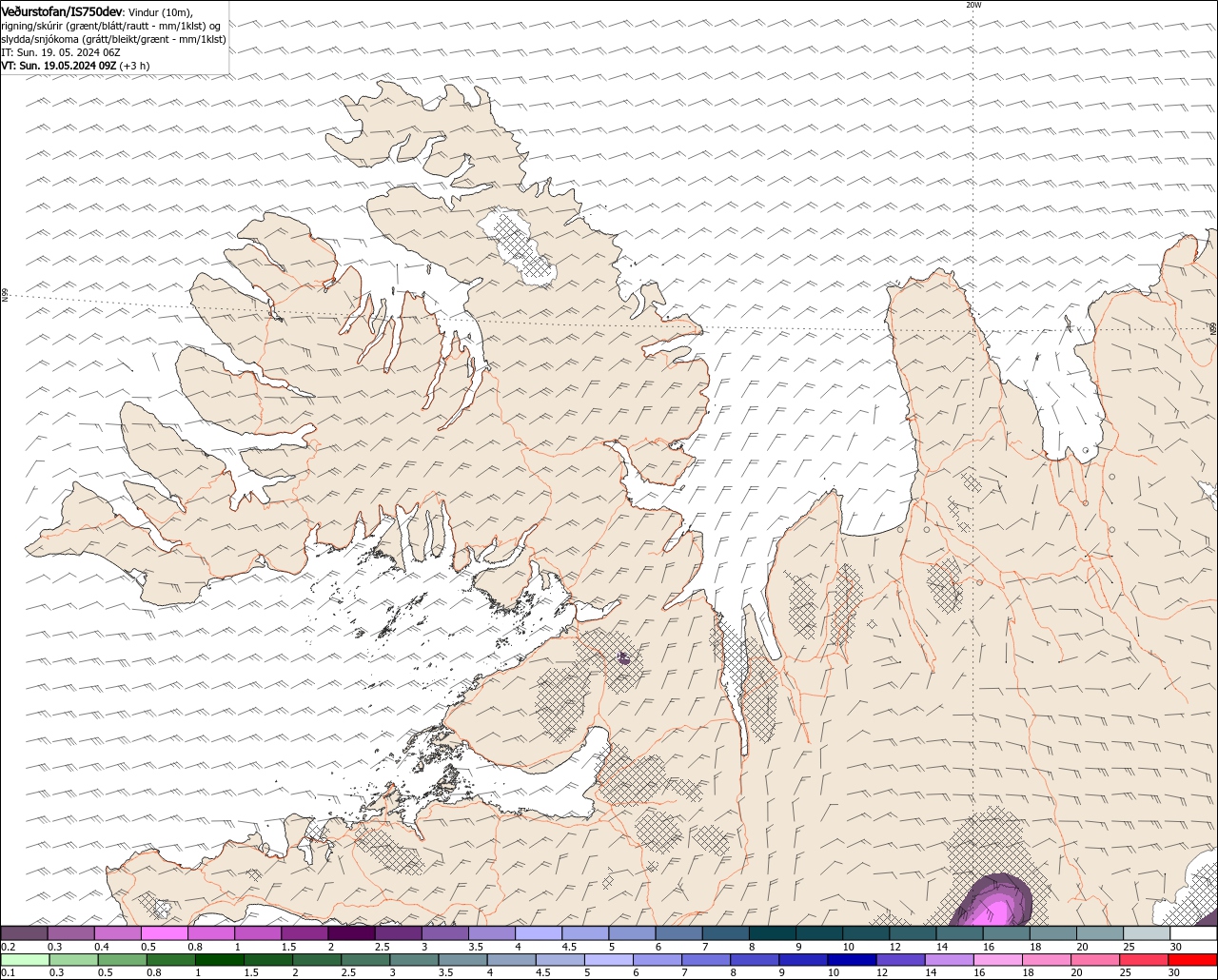The image size is (1218, 980).
Task: Click upper scale light lavender swatch at 4
Action: pos(539,933)
